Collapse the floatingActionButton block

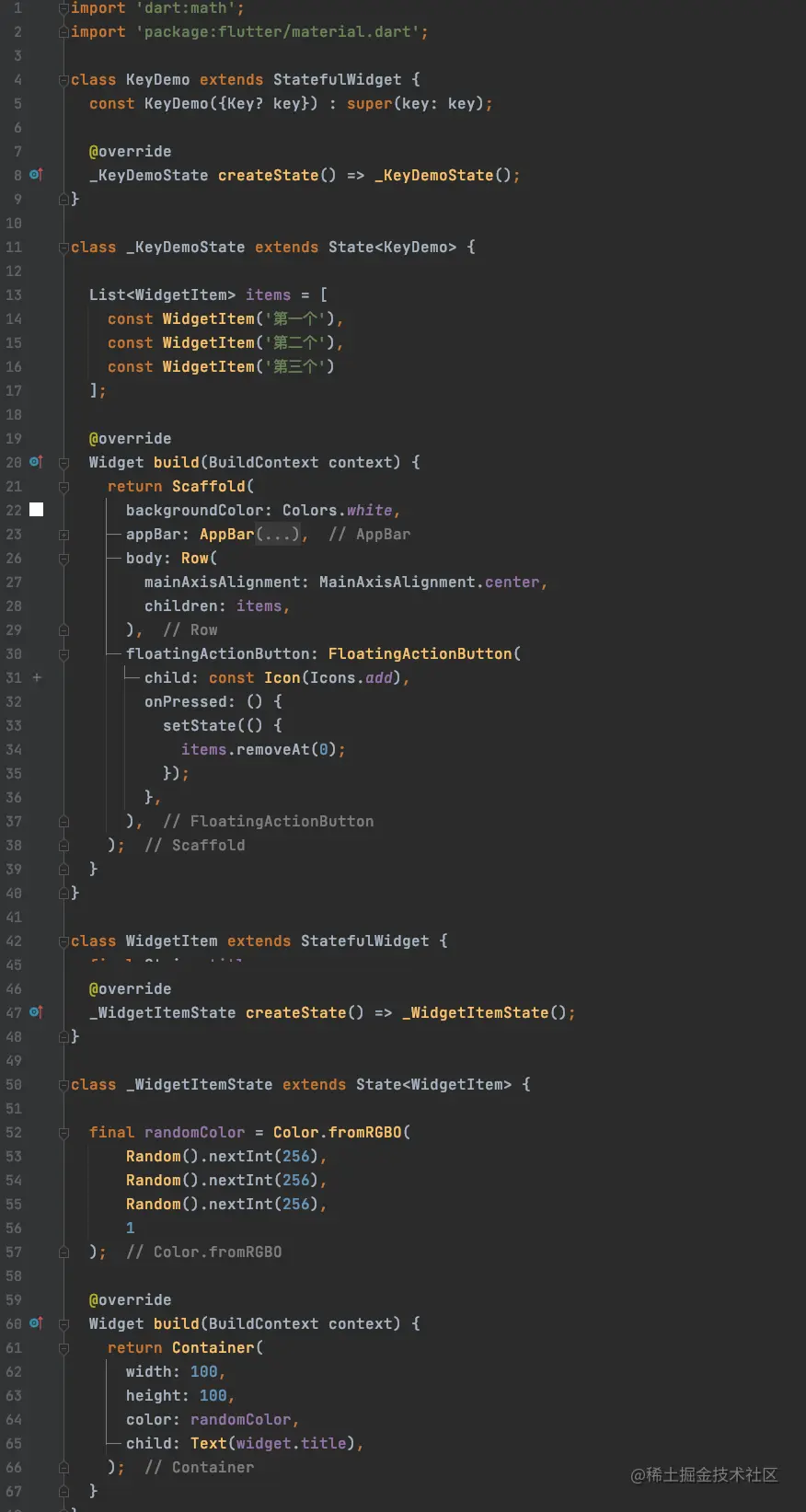[64, 654]
